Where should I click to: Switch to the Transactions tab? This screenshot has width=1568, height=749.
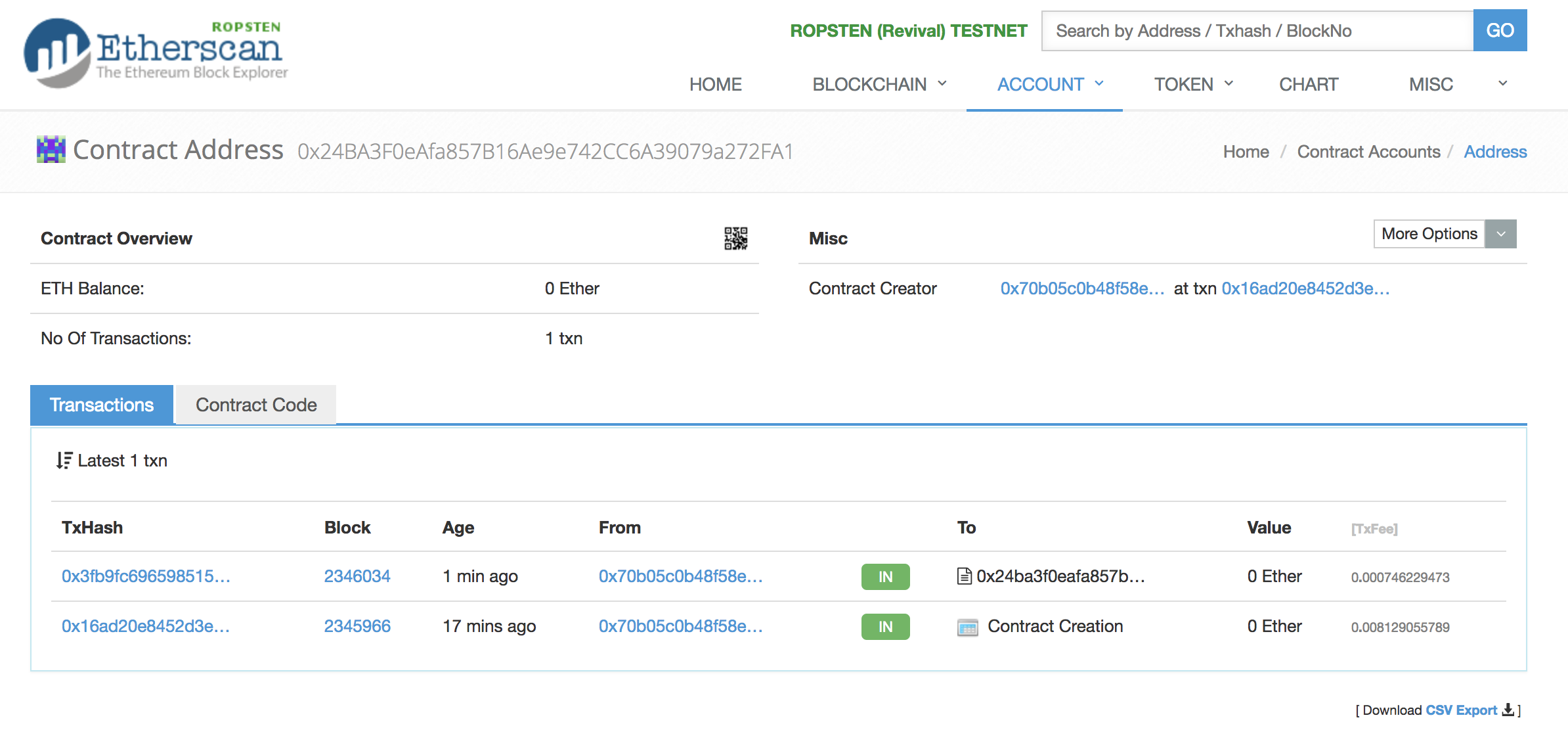click(x=102, y=405)
